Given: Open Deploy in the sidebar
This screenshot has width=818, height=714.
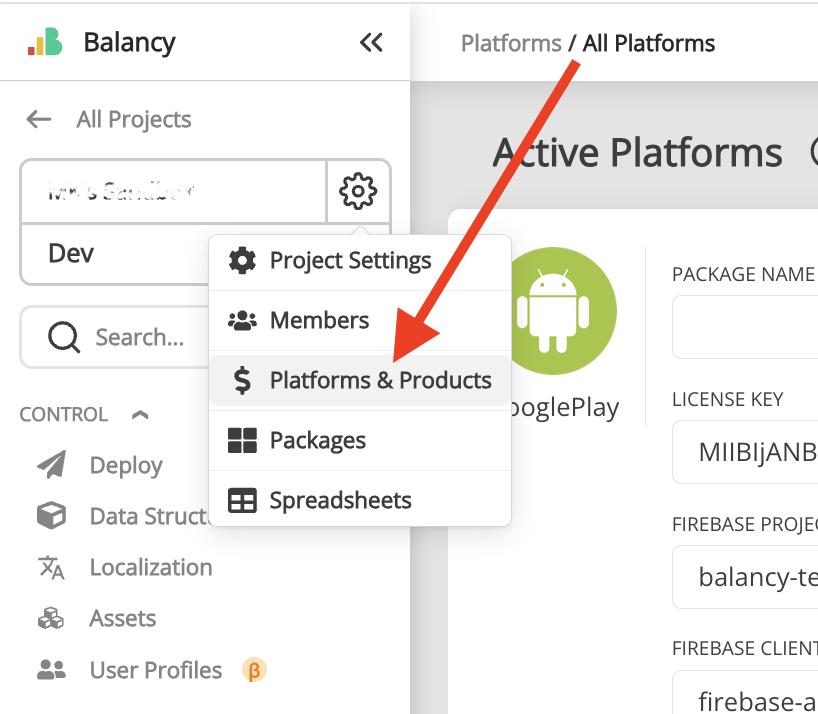Looking at the screenshot, I should [126, 465].
